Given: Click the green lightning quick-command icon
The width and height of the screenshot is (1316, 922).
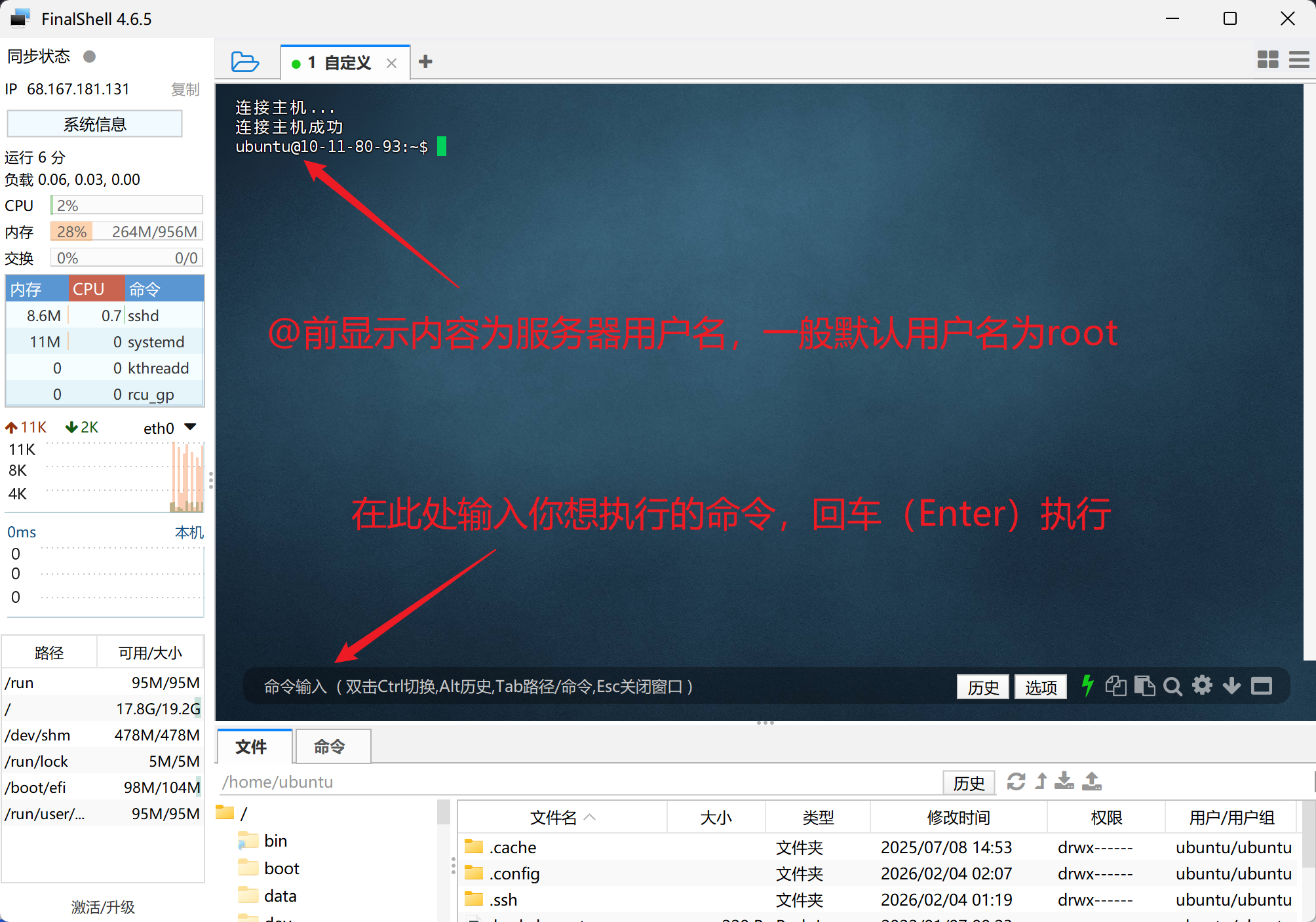Looking at the screenshot, I should click(x=1087, y=686).
